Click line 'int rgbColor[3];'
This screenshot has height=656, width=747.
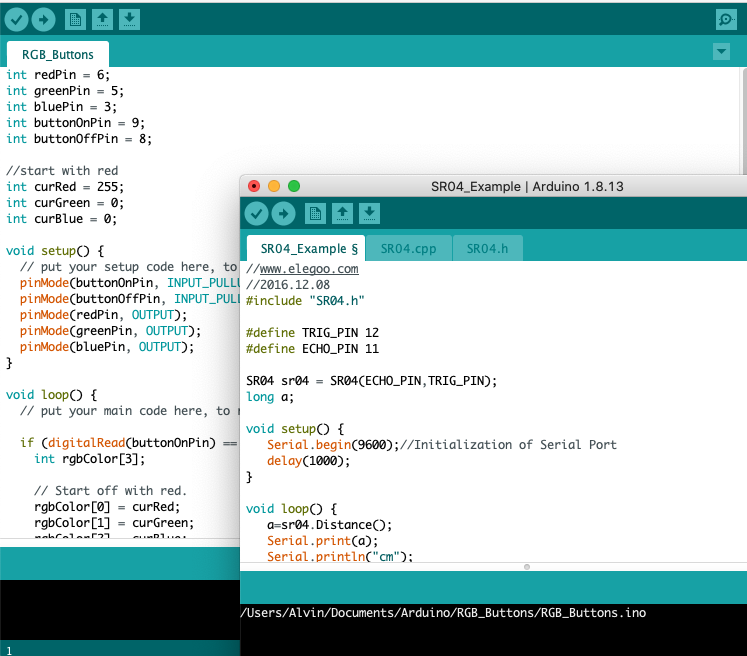90,459
